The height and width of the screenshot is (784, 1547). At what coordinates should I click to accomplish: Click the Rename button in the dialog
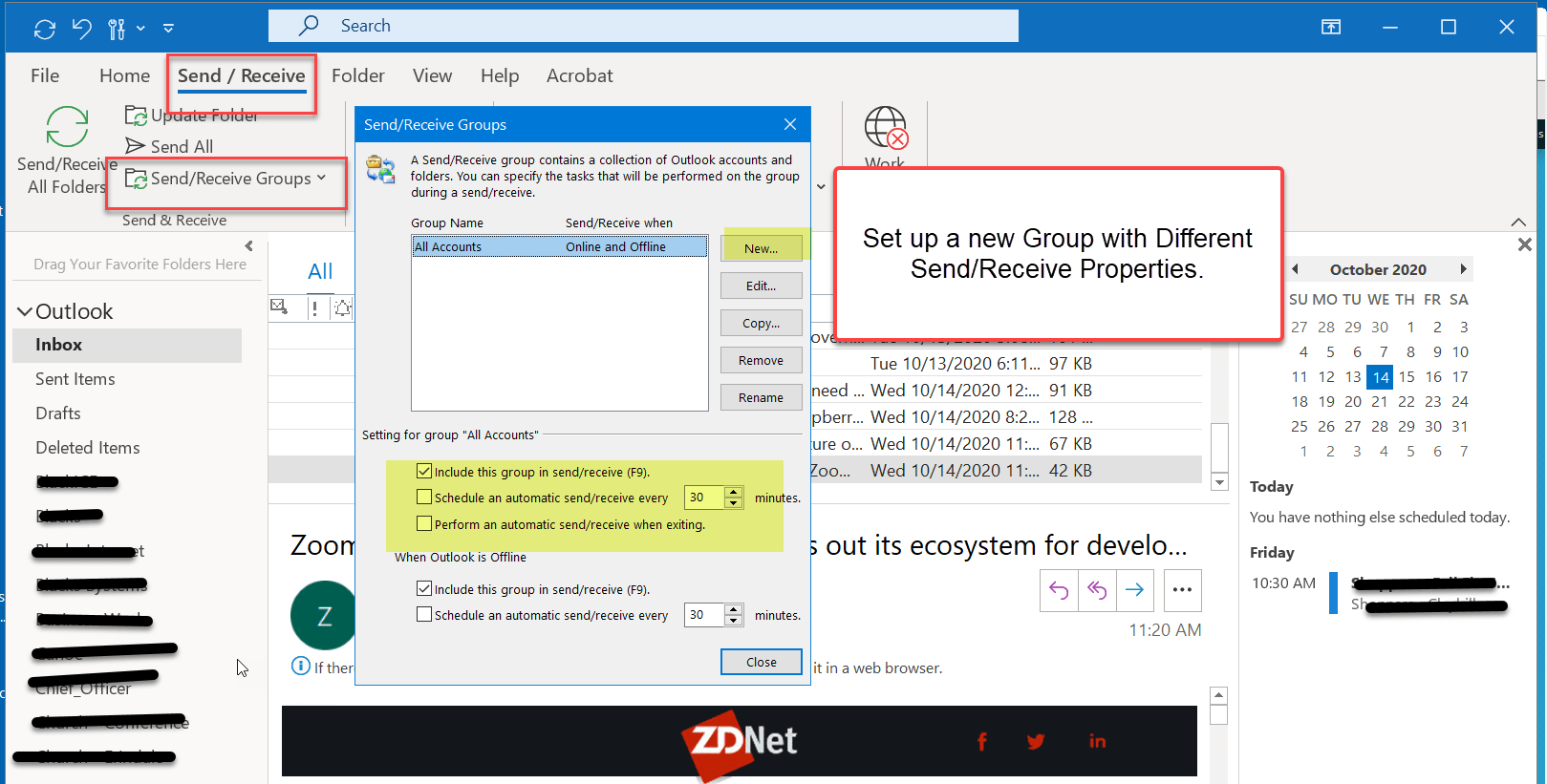[761, 397]
